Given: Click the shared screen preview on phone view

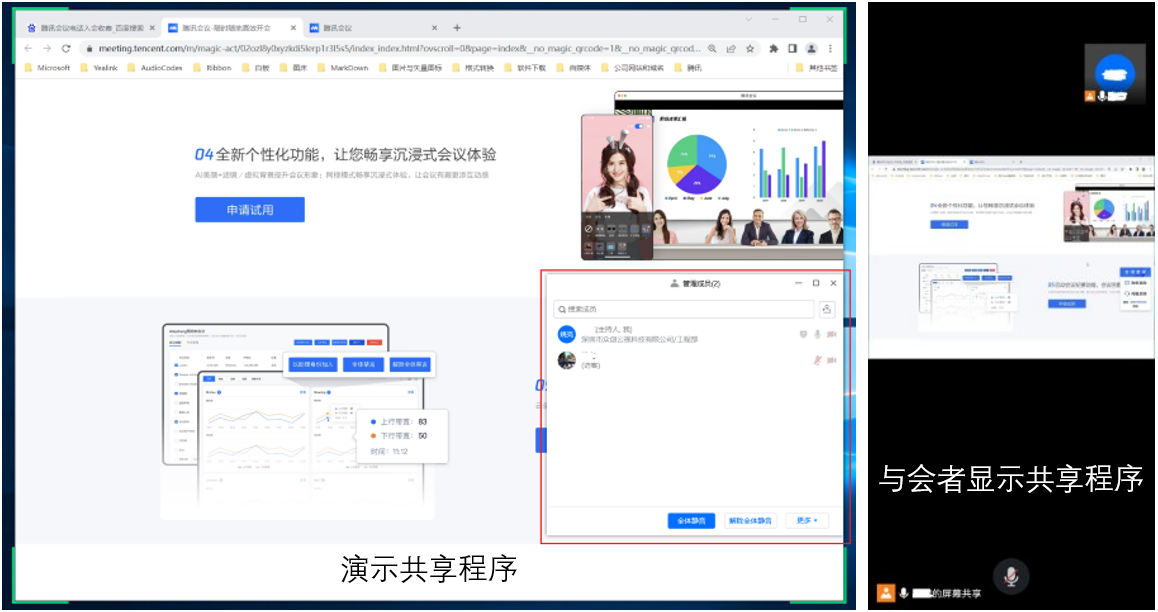Looking at the screenshot, I should click(x=1011, y=257).
